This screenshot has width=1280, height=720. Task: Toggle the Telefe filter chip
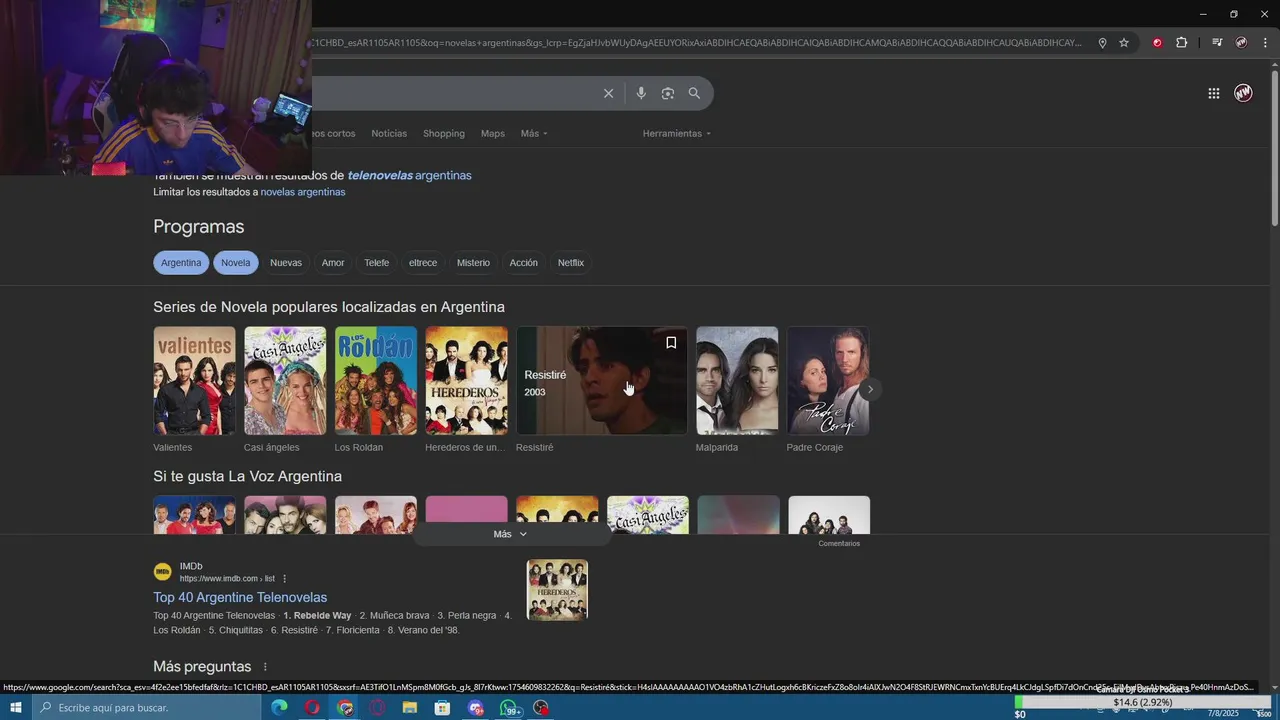pos(377,263)
